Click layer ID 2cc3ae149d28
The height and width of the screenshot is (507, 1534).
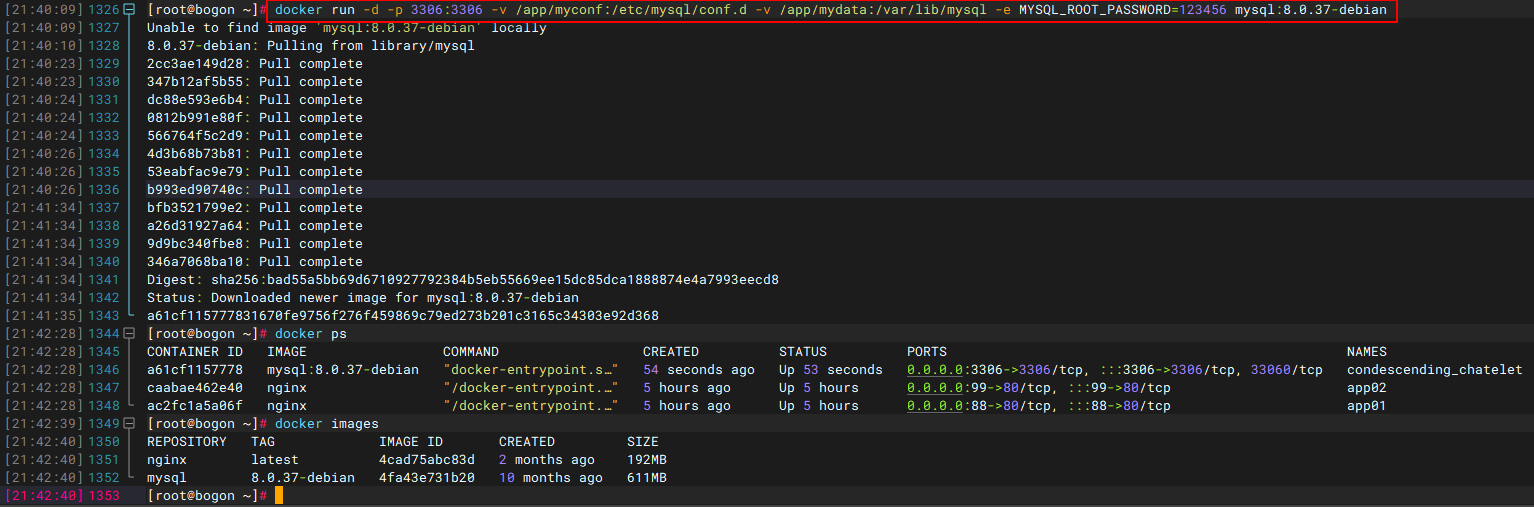[x=195, y=64]
